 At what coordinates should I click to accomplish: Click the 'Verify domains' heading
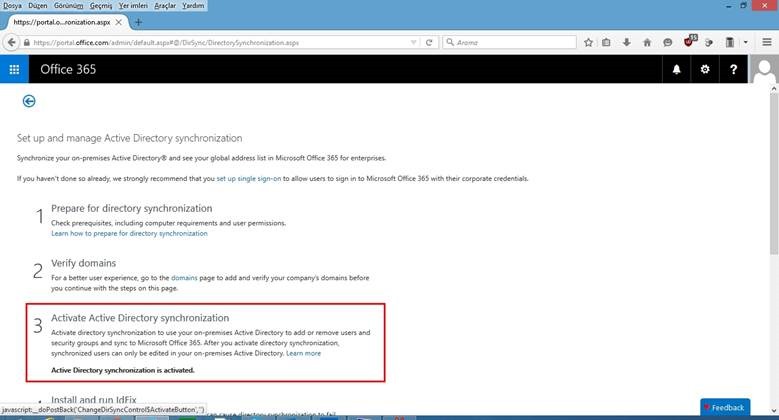(83, 263)
